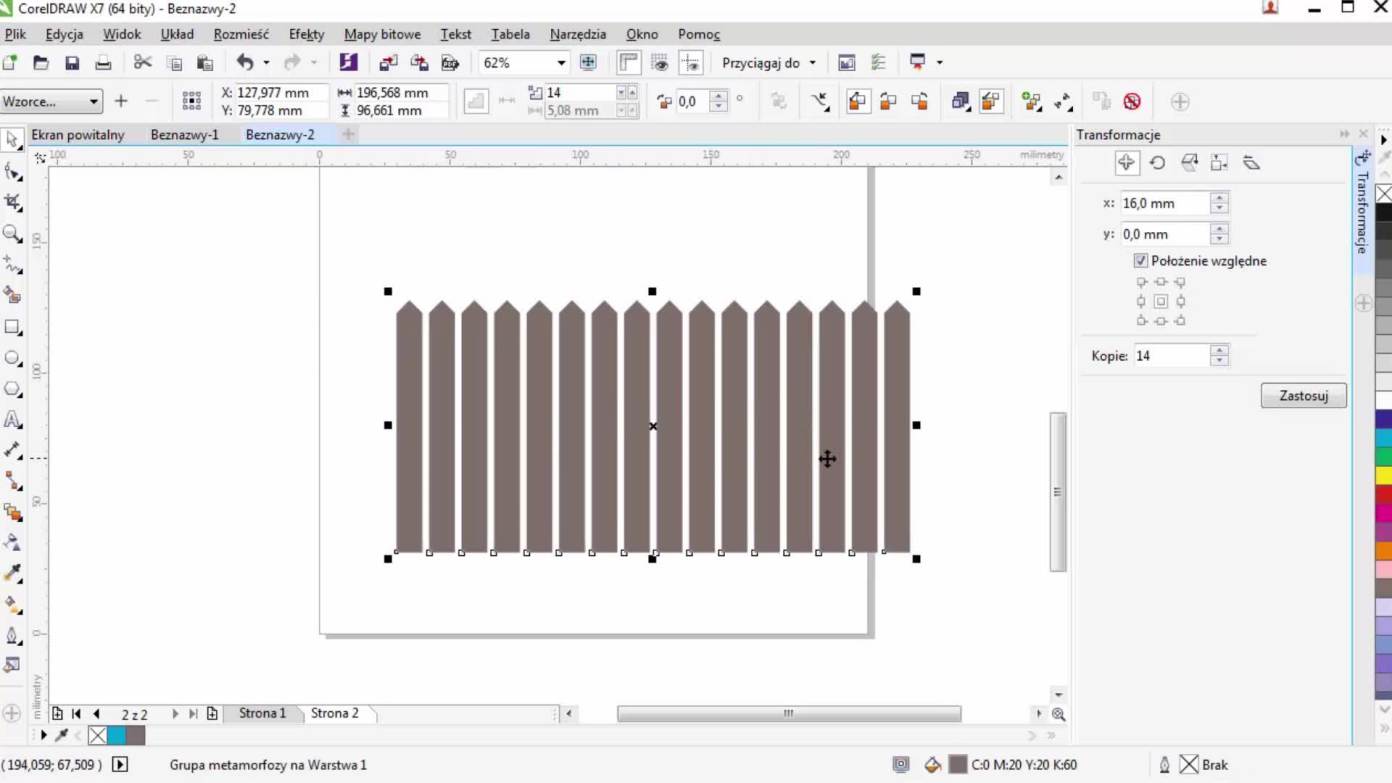The image size is (1392, 783).
Task: Toggle the show grid eye icon
Action: 660,63
